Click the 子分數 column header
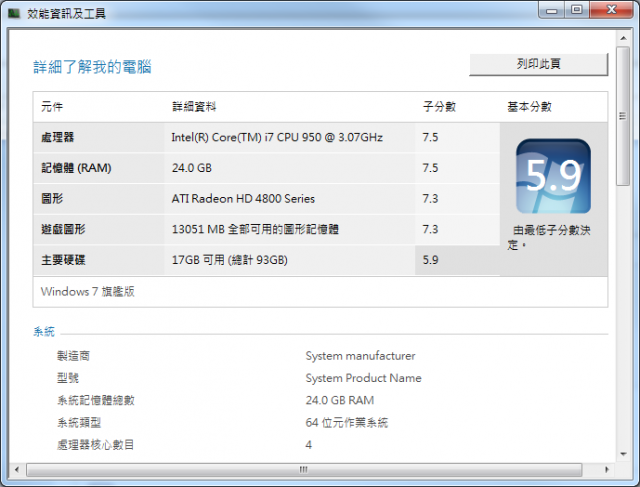Viewport: 640px width, 487px height. click(439, 107)
